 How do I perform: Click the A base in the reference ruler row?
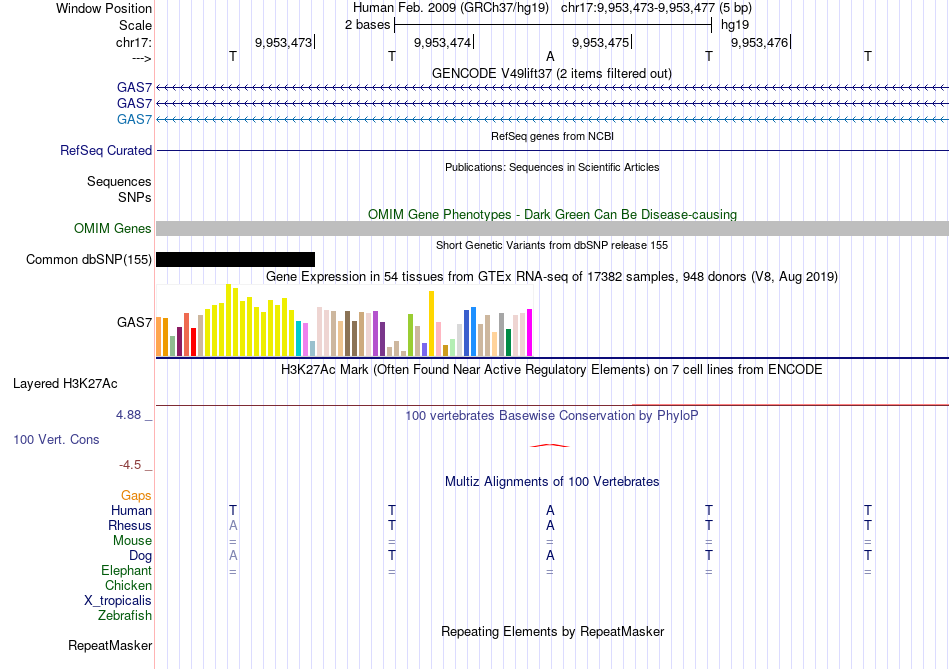click(550, 56)
